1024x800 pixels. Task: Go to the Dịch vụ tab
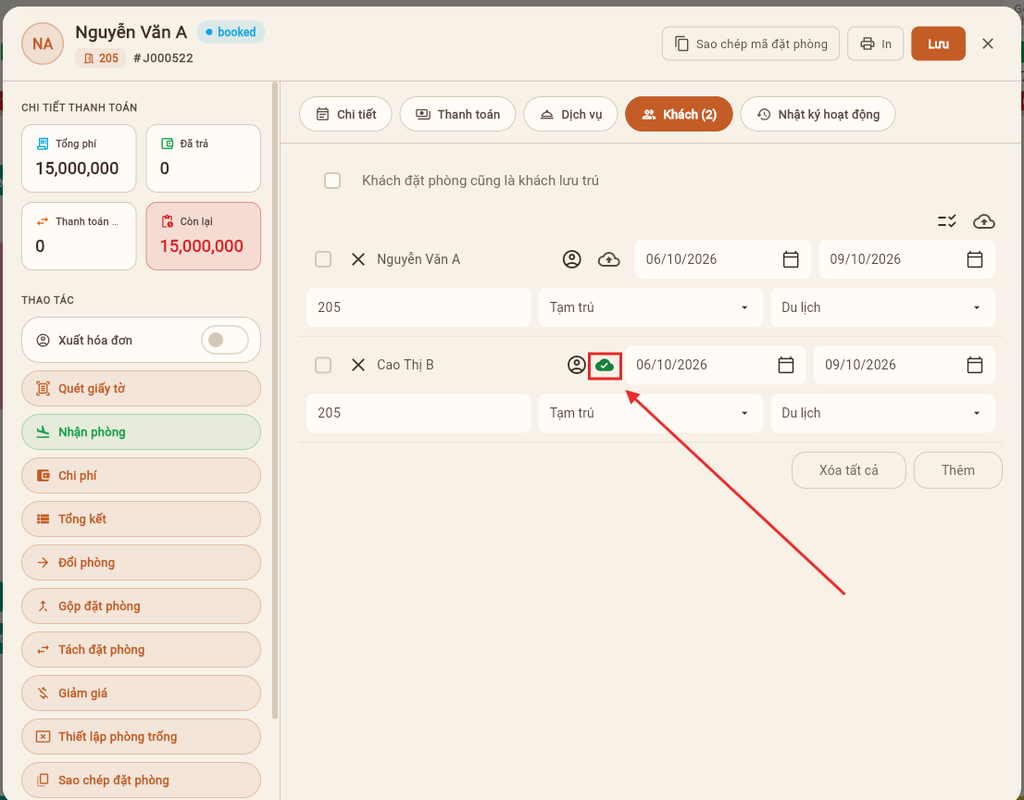(x=571, y=114)
